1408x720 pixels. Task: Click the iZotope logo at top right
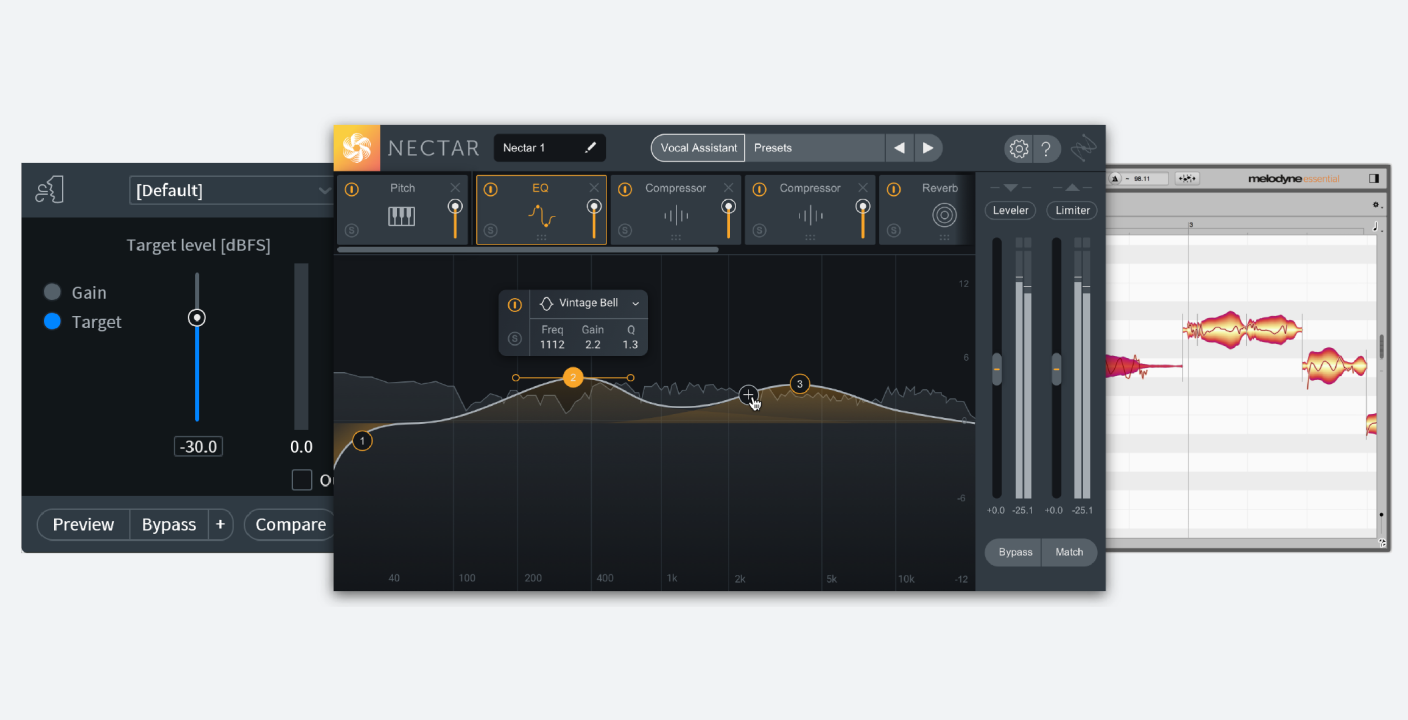1084,148
